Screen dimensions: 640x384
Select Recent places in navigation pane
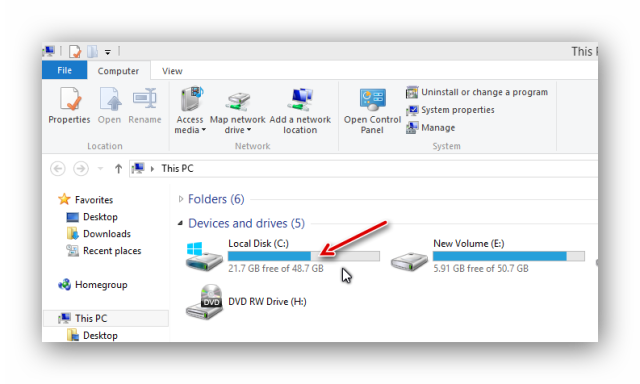click(x=112, y=251)
